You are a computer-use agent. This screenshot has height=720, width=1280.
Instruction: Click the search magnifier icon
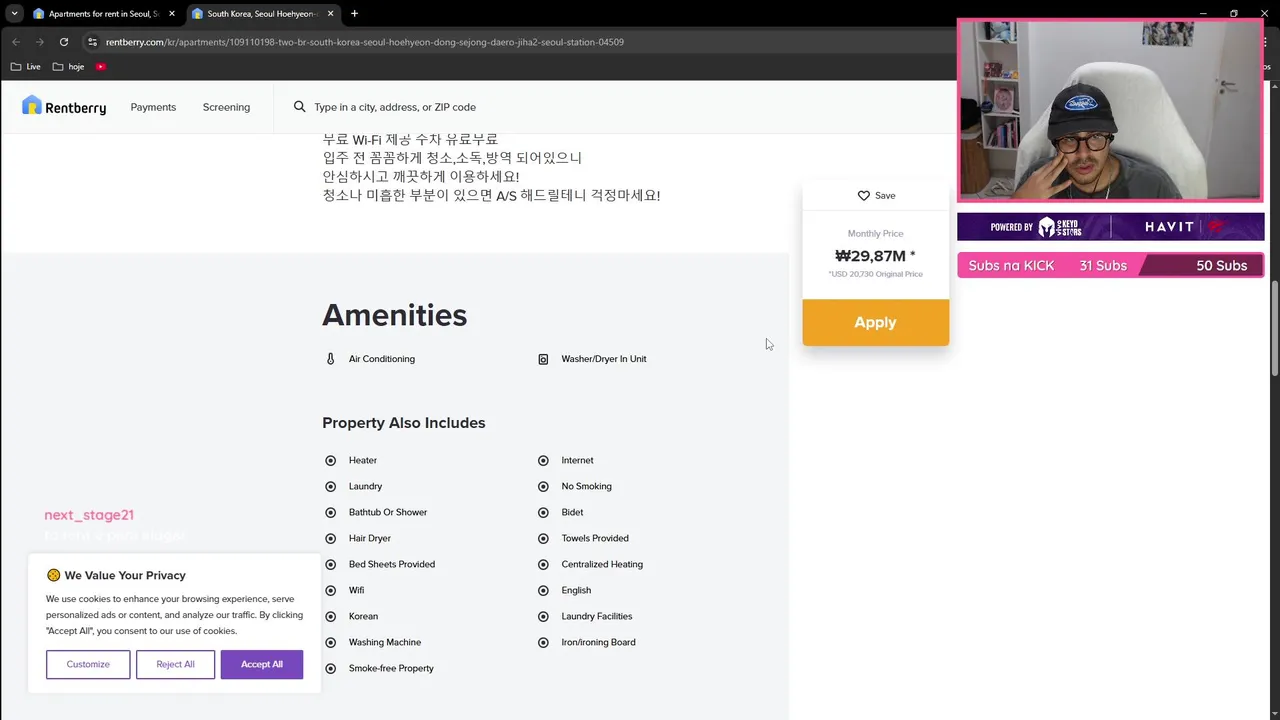pos(299,106)
